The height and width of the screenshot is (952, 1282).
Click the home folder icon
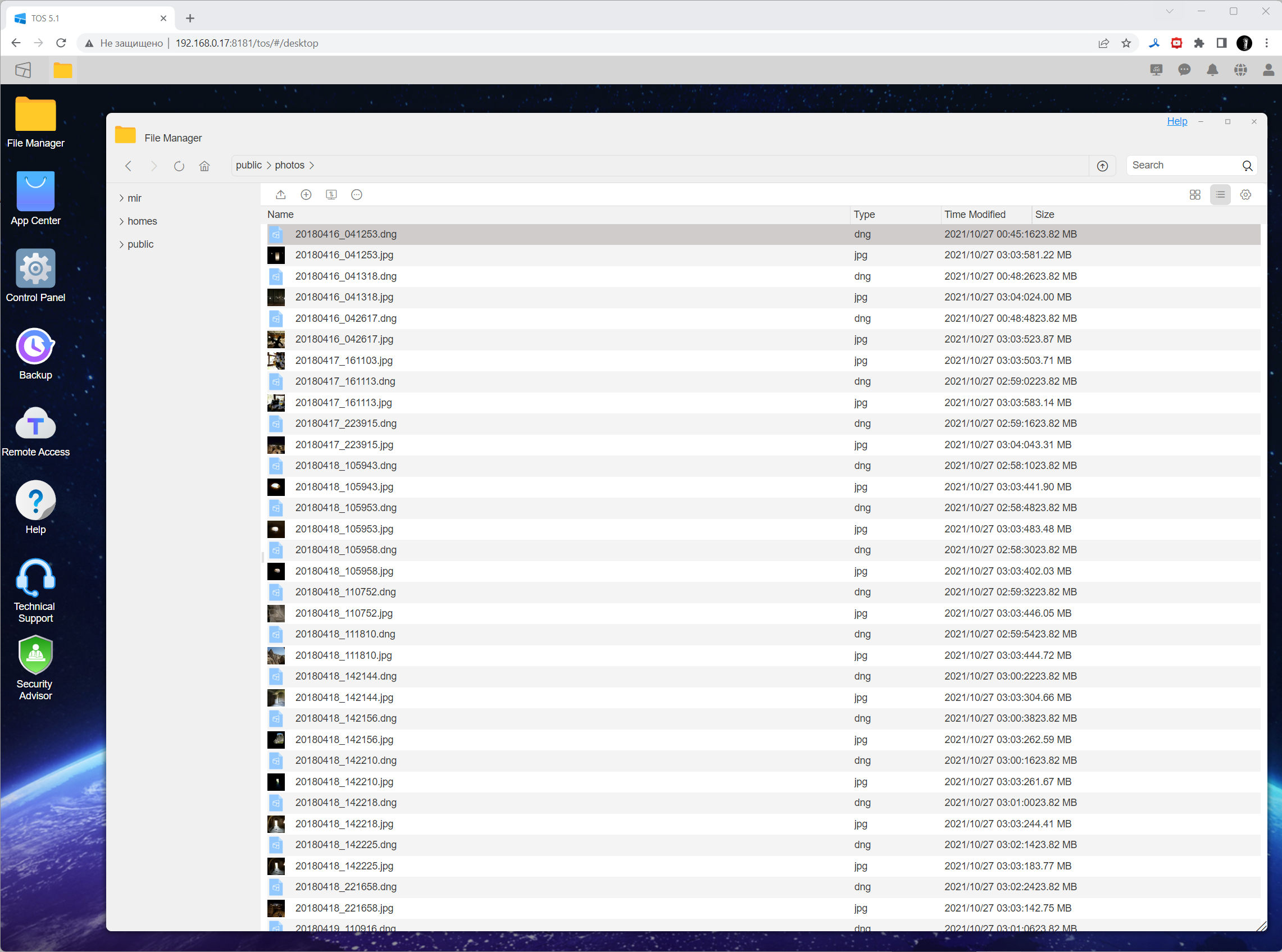(204, 166)
